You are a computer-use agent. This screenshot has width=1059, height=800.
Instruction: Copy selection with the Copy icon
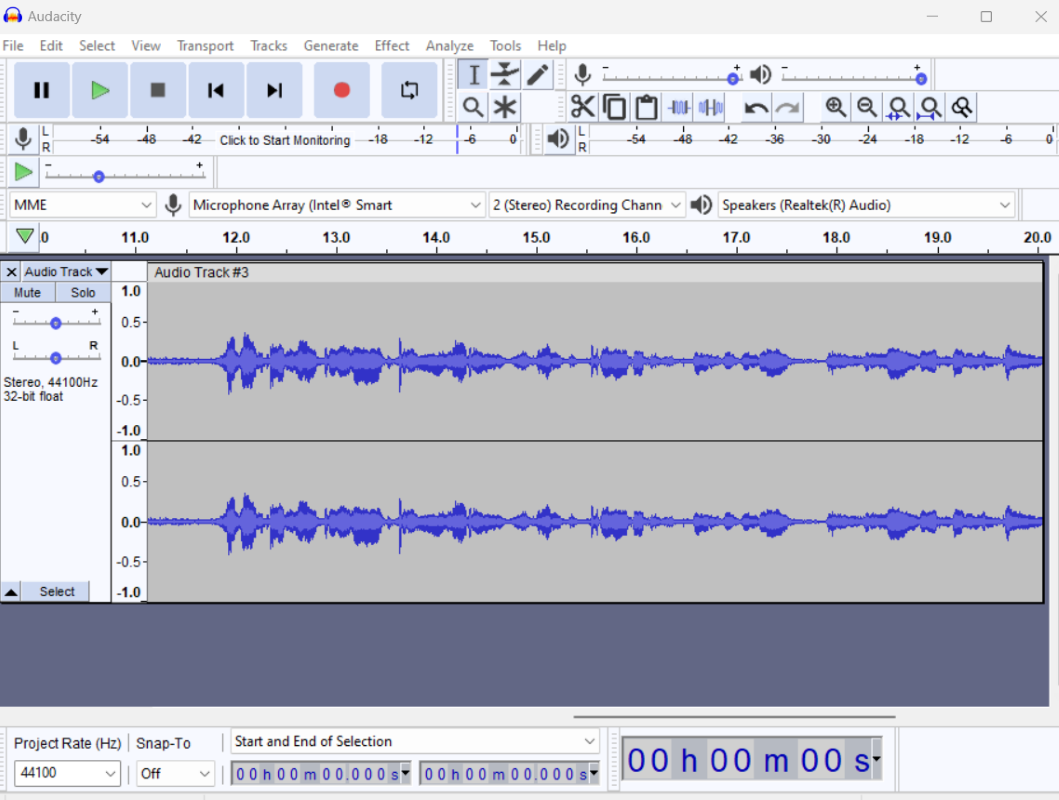[x=615, y=107]
